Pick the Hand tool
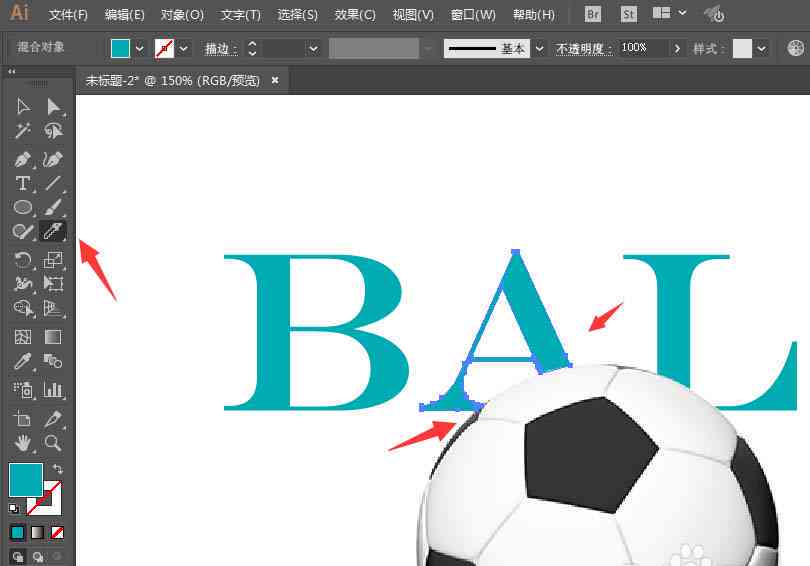Image resolution: width=810 pixels, height=566 pixels. click(23, 443)
